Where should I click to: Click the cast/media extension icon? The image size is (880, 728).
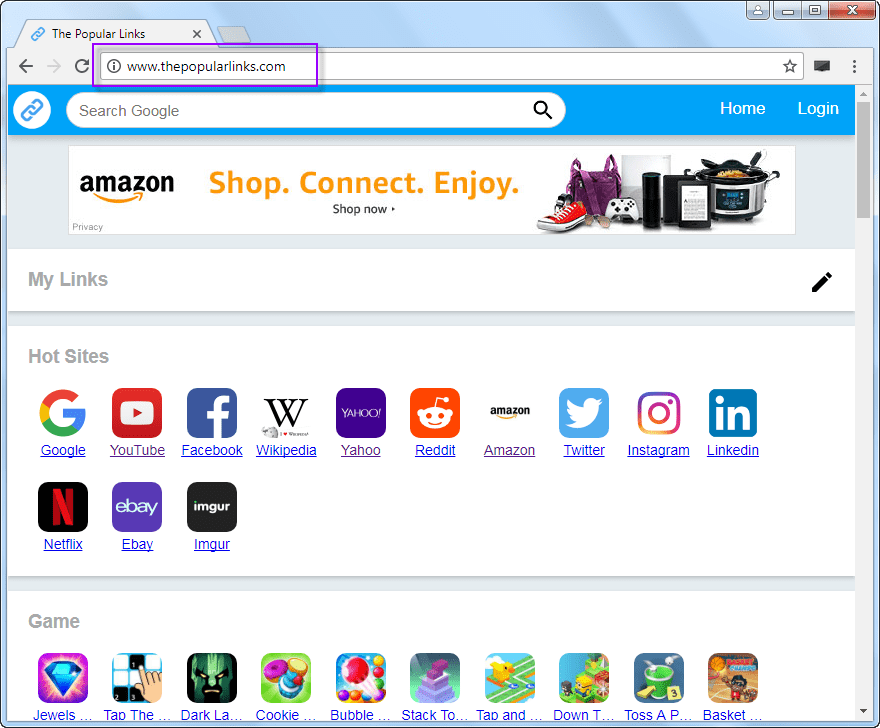pyautogui.click(x=822, y=66)
